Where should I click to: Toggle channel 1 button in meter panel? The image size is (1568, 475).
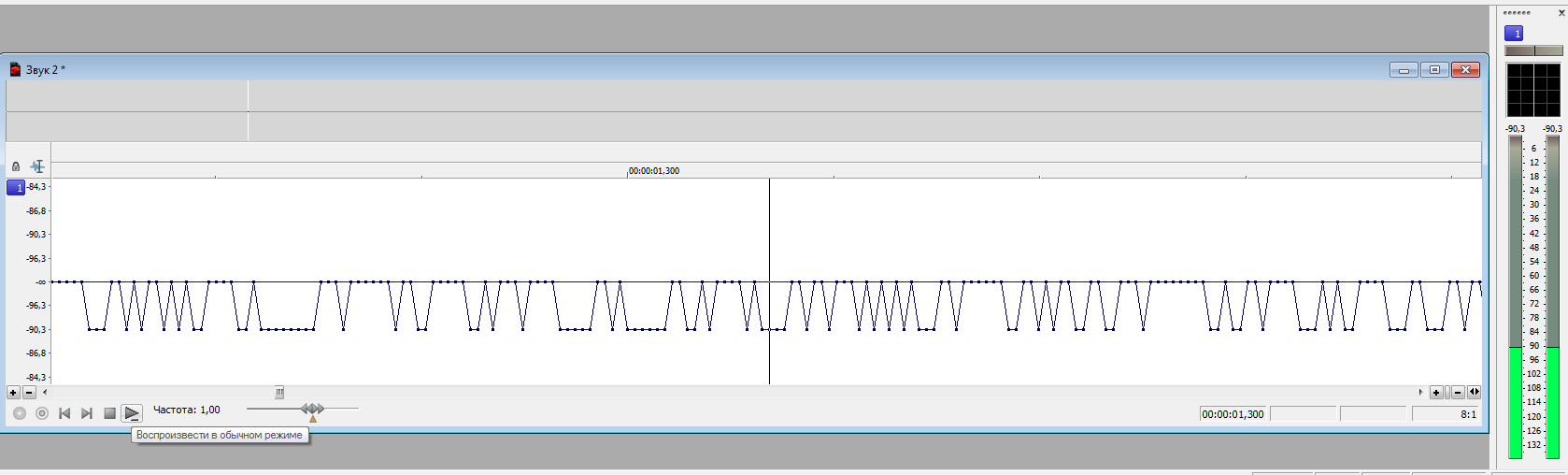[x=1514, y=33]
